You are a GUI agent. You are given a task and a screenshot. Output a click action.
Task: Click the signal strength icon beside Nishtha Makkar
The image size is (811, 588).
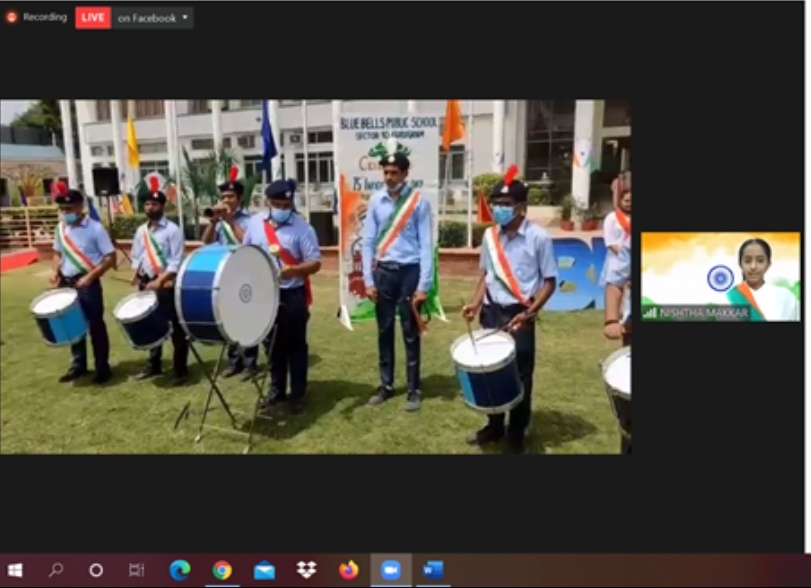[x=650, y=313]
